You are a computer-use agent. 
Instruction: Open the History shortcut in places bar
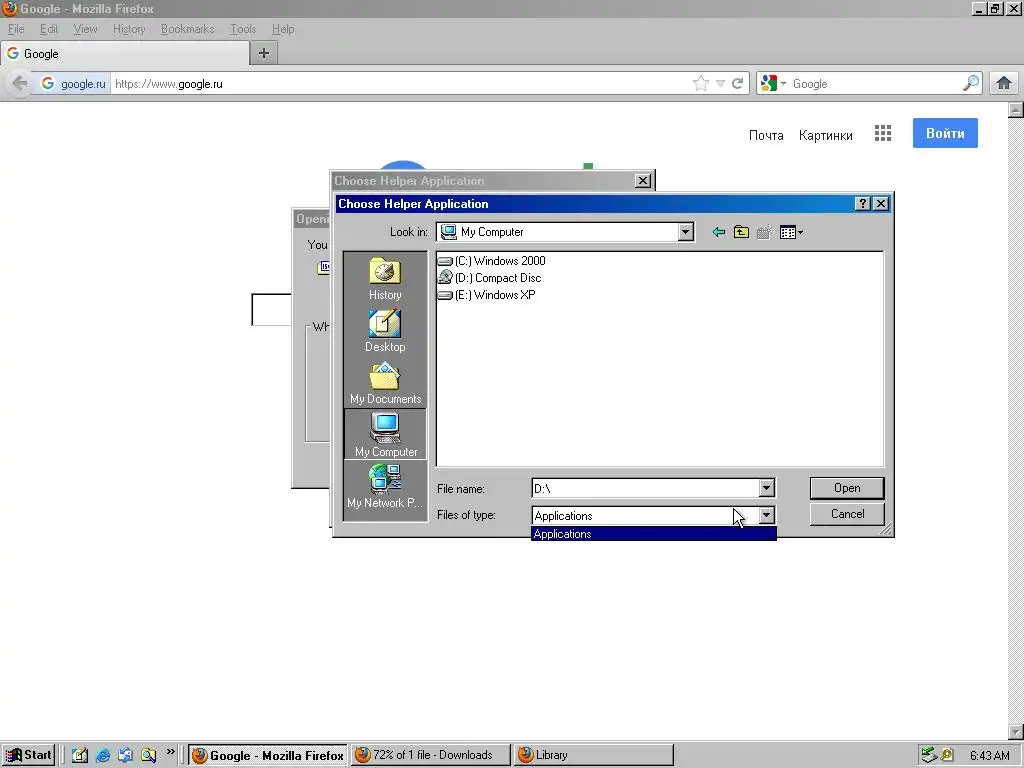tap(385, 279)
